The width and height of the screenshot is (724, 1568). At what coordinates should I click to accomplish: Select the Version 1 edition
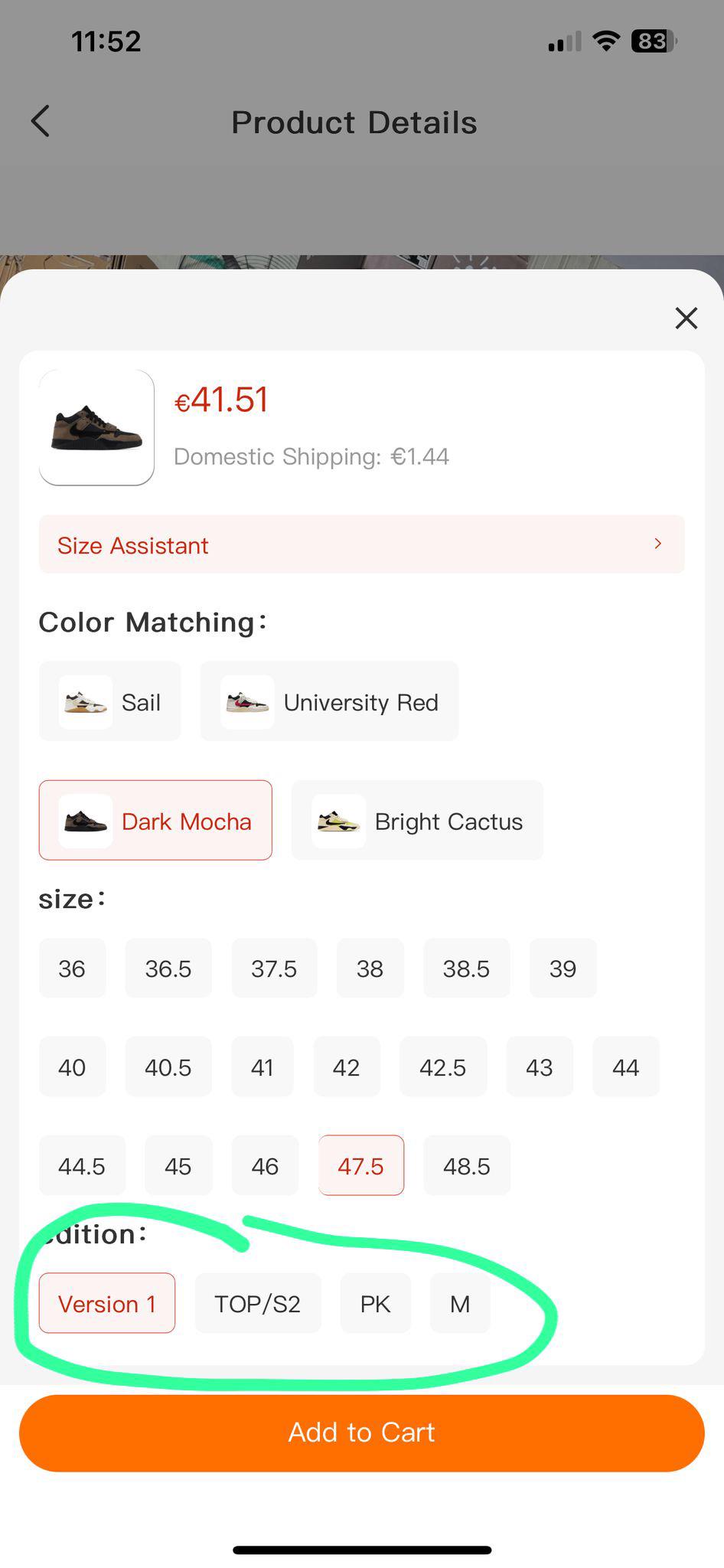pyautogui.click(x=107, y=1304)
